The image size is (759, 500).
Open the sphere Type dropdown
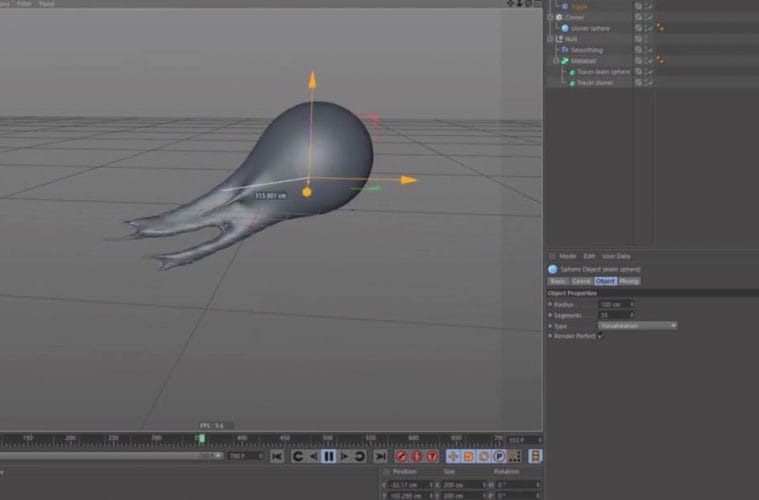tap(637, 325)
